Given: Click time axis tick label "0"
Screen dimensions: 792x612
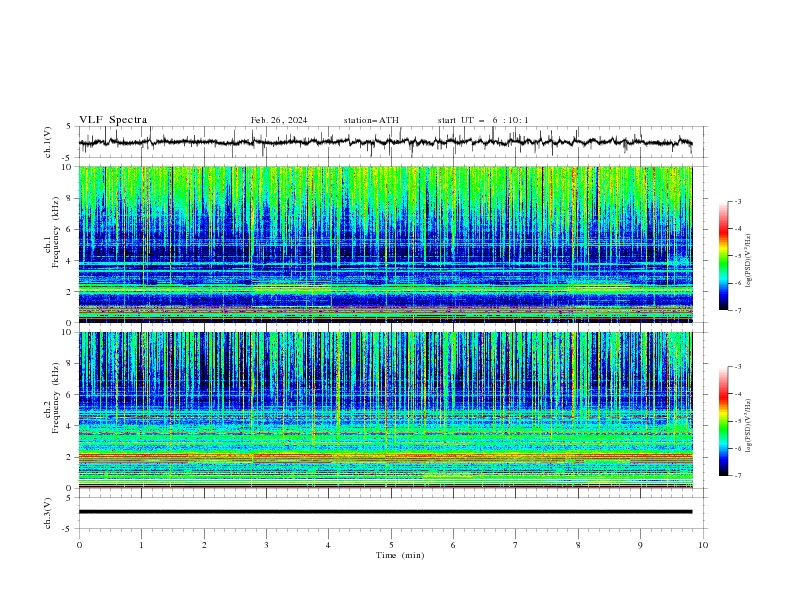Looking at the screenshot, I should pyautogui.click(x=79, y=545).
